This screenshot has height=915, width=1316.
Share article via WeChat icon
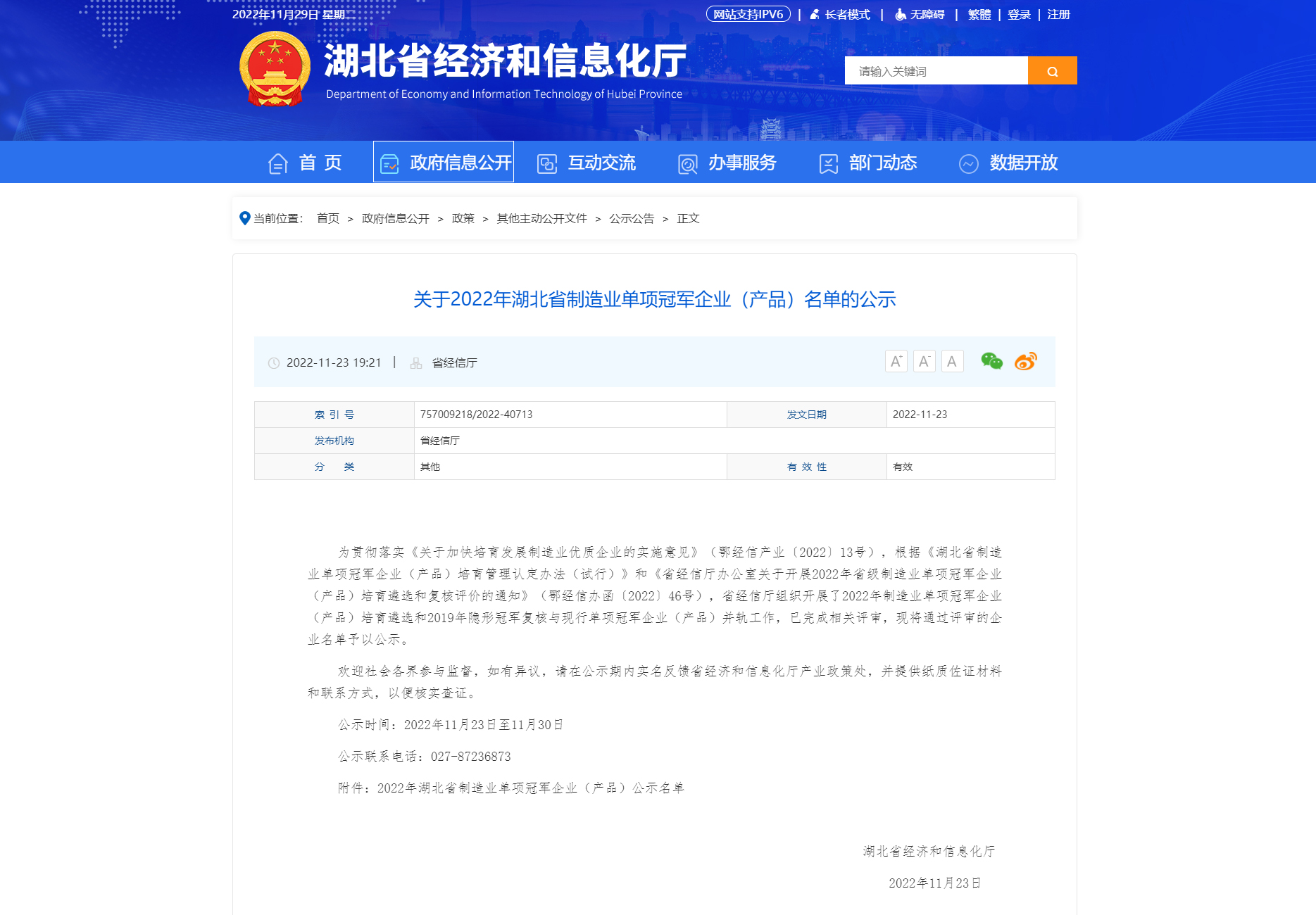coord(992,361)
